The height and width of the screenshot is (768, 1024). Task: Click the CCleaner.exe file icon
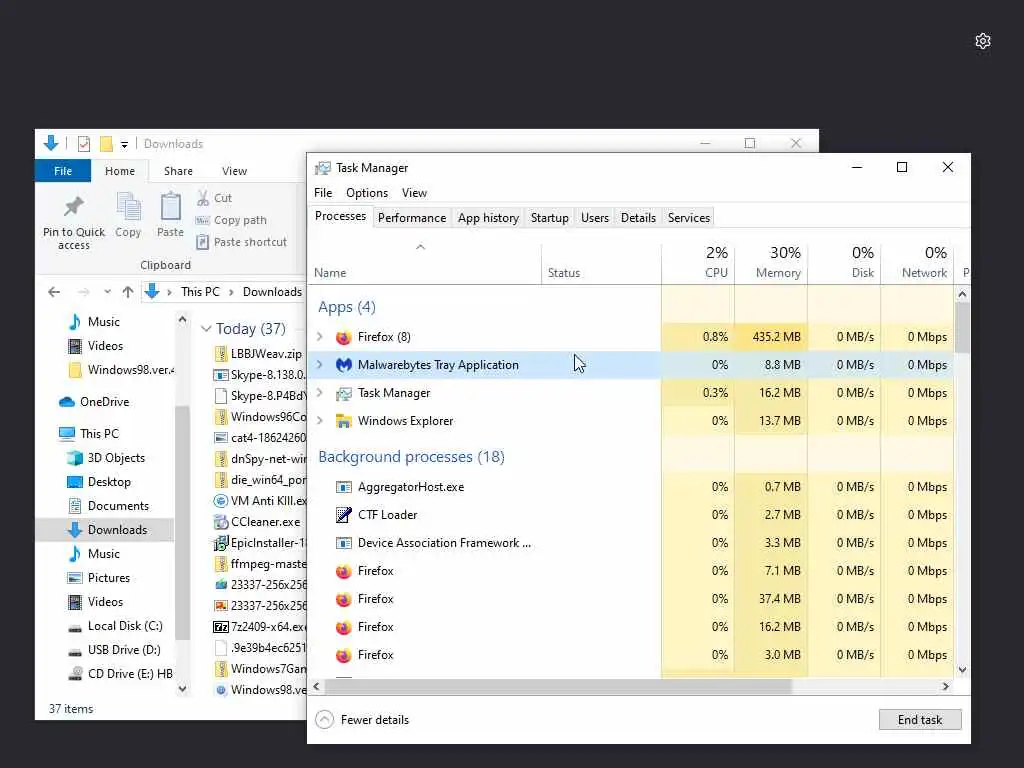221,522
